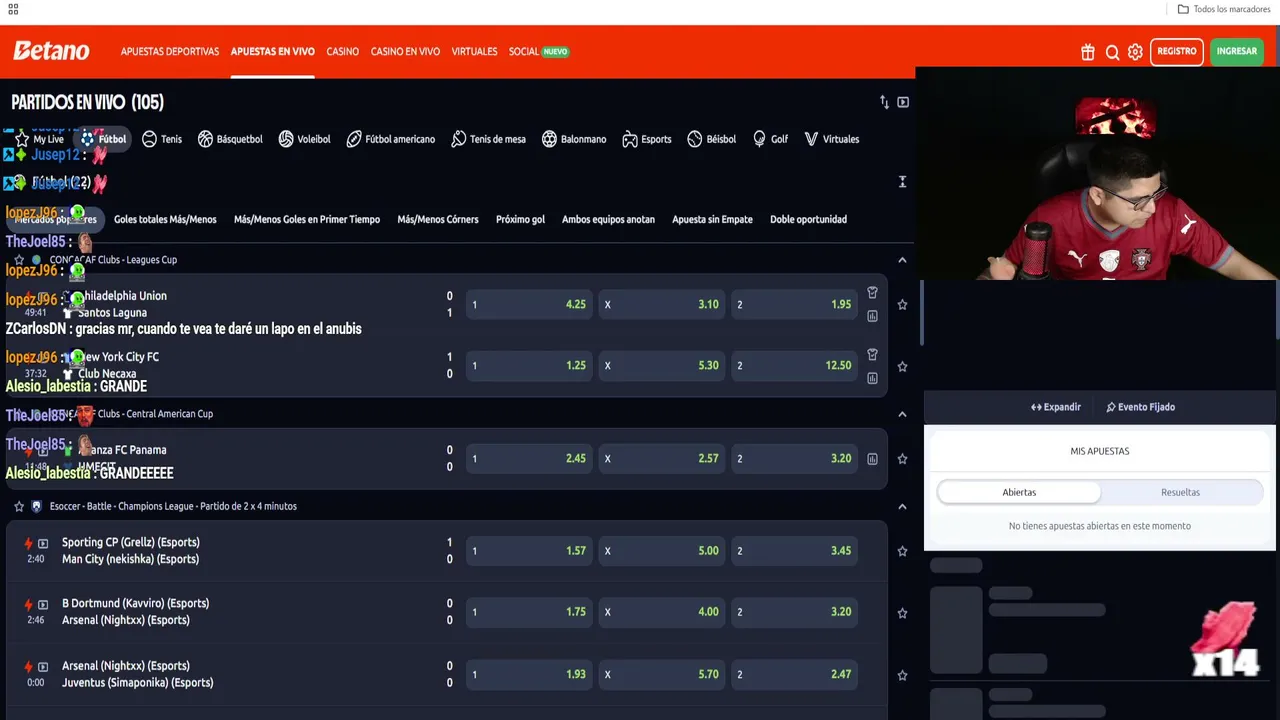Open the video panel icon beside Partidos en Vivo
Viewport: 1280px width, 720px height.
click(903, 102)
